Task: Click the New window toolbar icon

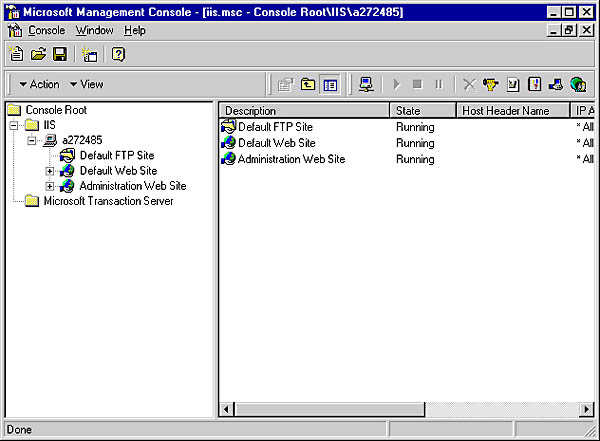Action: (89, 54)
